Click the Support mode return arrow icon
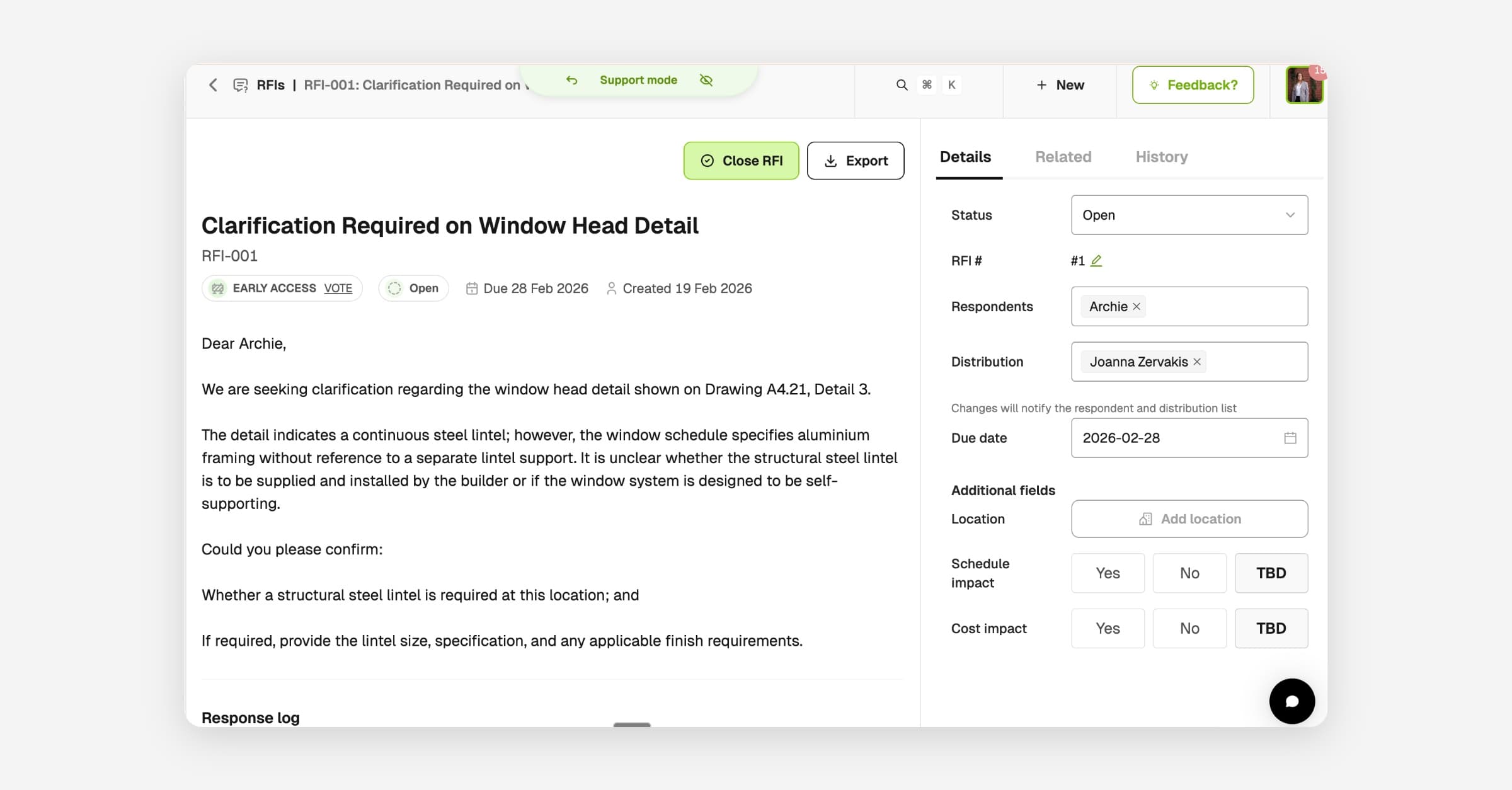This screenshot has height=790, width=1512. (571, 80)
